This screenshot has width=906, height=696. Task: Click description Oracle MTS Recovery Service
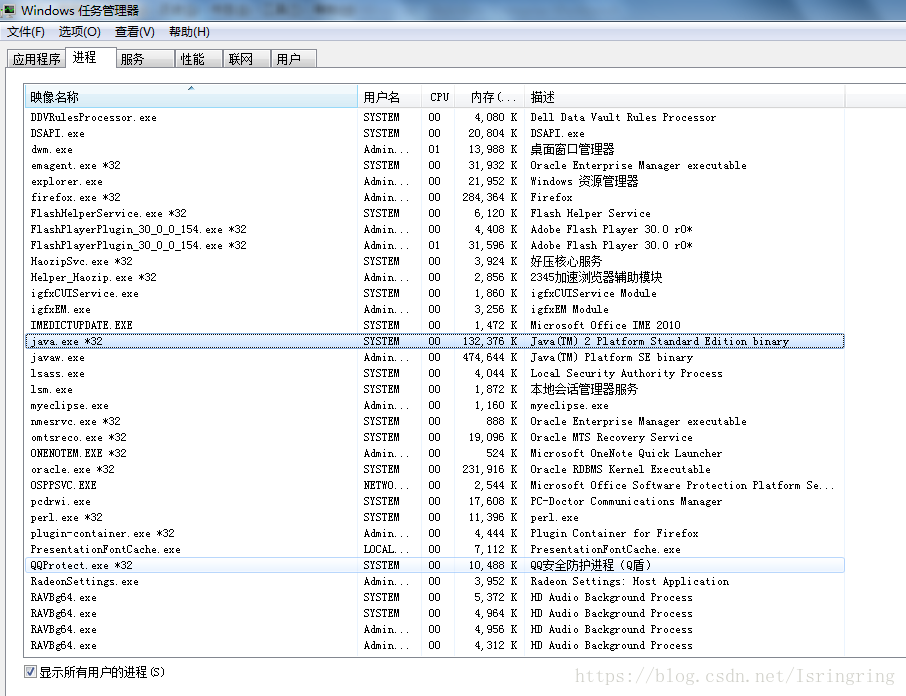pos(611,437)
